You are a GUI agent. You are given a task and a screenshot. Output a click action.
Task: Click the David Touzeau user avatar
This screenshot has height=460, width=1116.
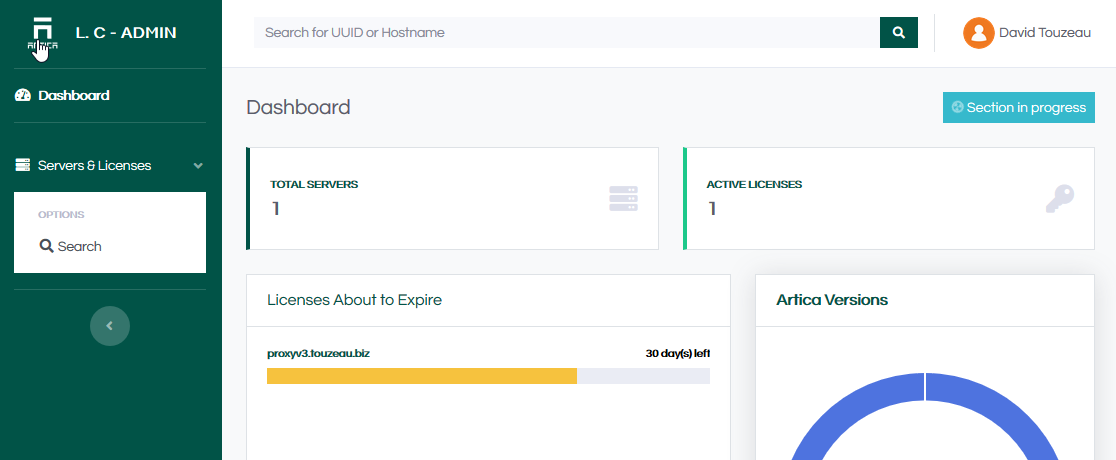[x=978, y=33]
